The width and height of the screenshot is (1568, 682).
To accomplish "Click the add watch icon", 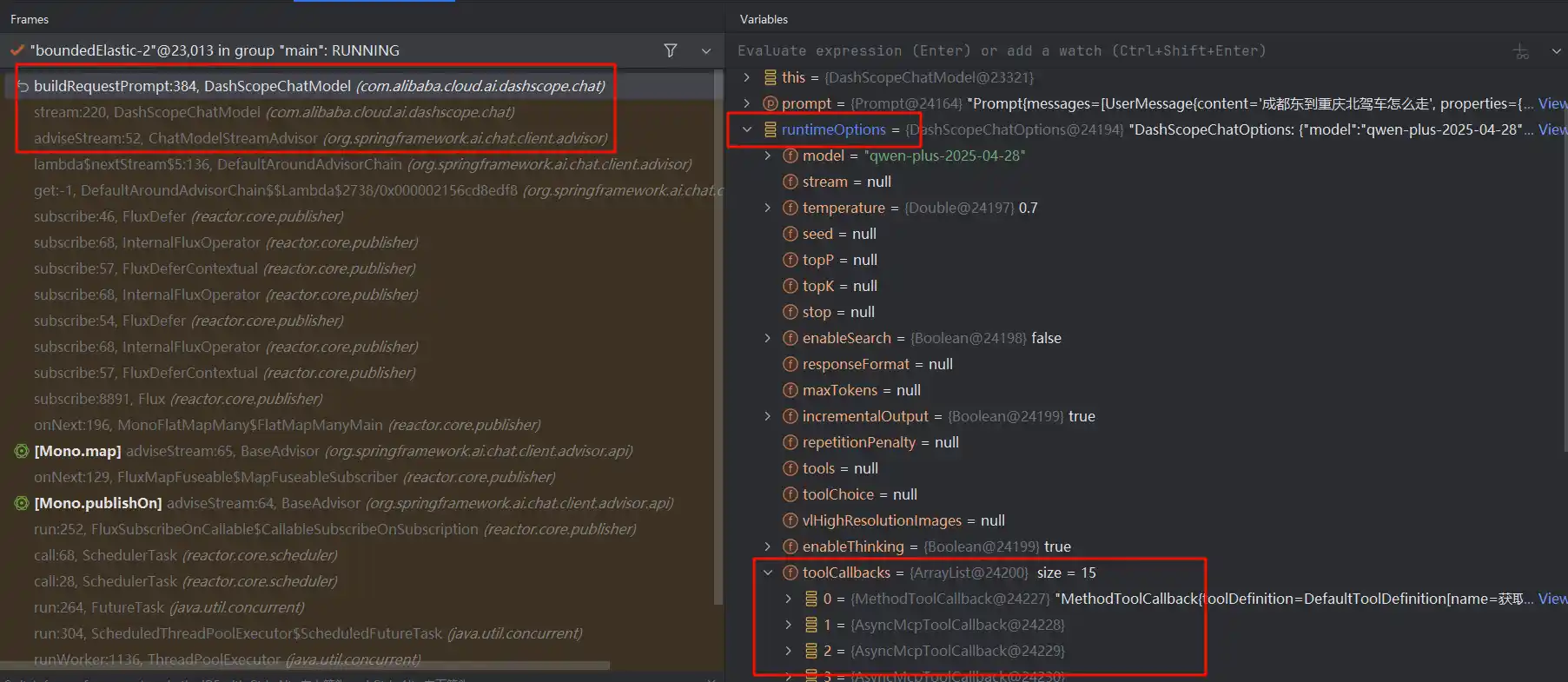I will coord(1520,51).
